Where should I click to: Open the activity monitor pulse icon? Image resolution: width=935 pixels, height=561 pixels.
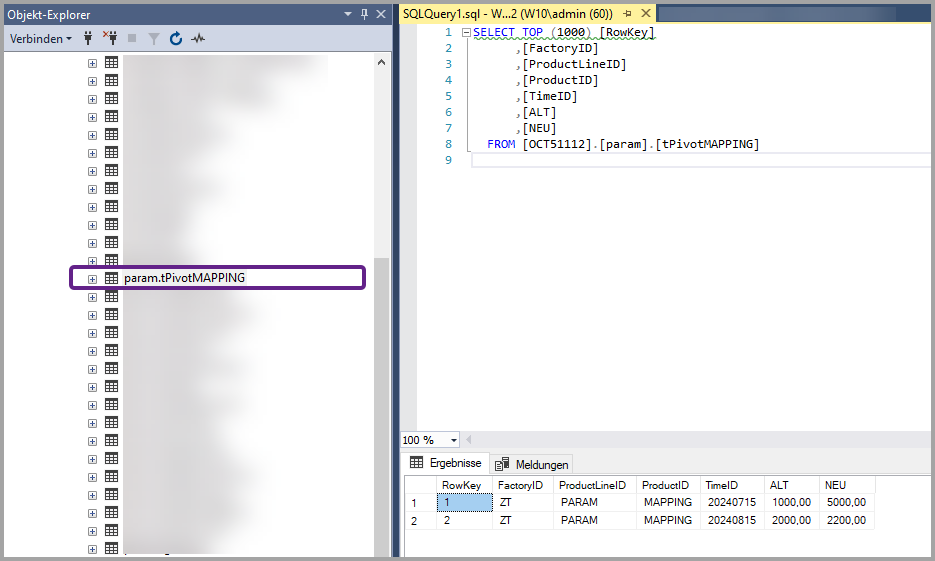click(198, 39)
